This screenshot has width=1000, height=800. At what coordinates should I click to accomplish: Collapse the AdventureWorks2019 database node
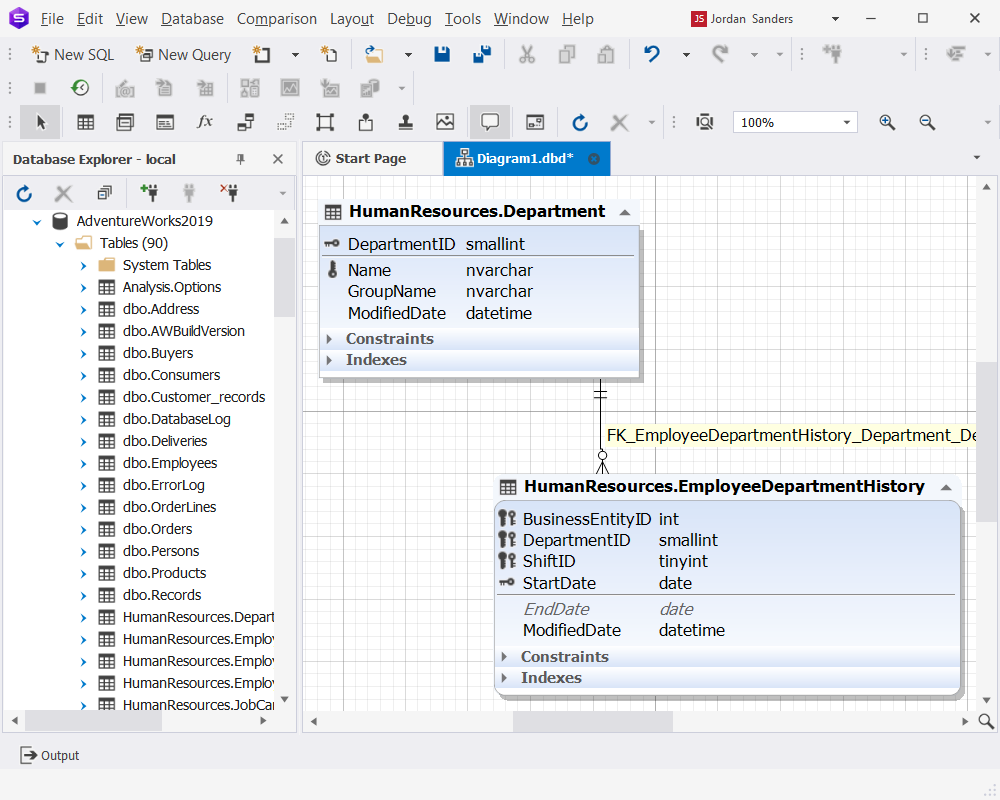pyautogui.click(x=37, y=222)
